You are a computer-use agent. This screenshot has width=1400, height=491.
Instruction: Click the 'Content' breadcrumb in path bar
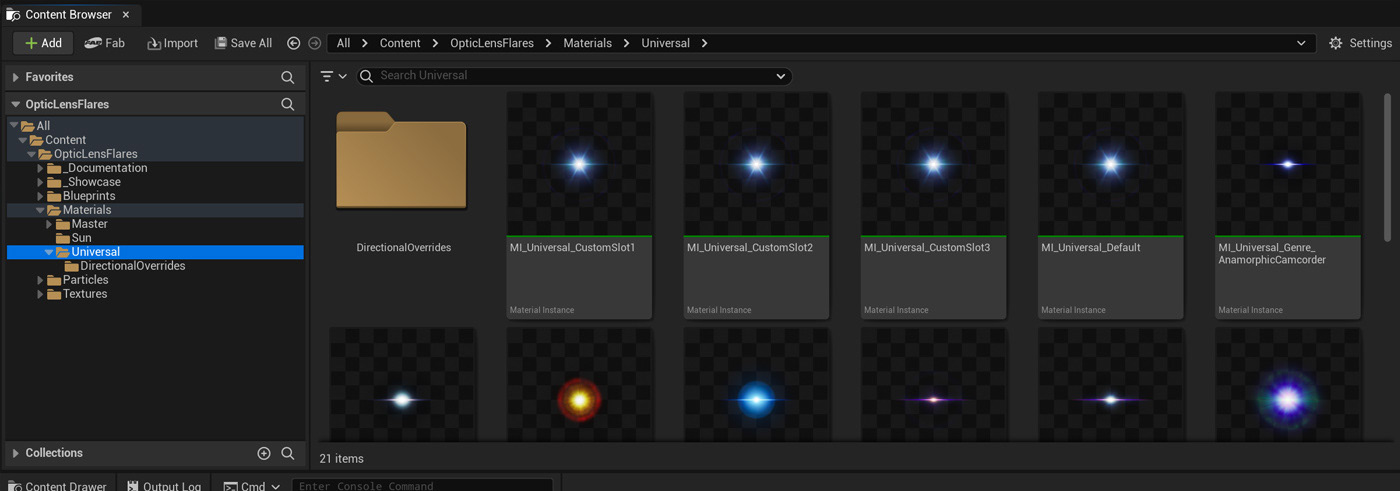[x=400, y=43]
